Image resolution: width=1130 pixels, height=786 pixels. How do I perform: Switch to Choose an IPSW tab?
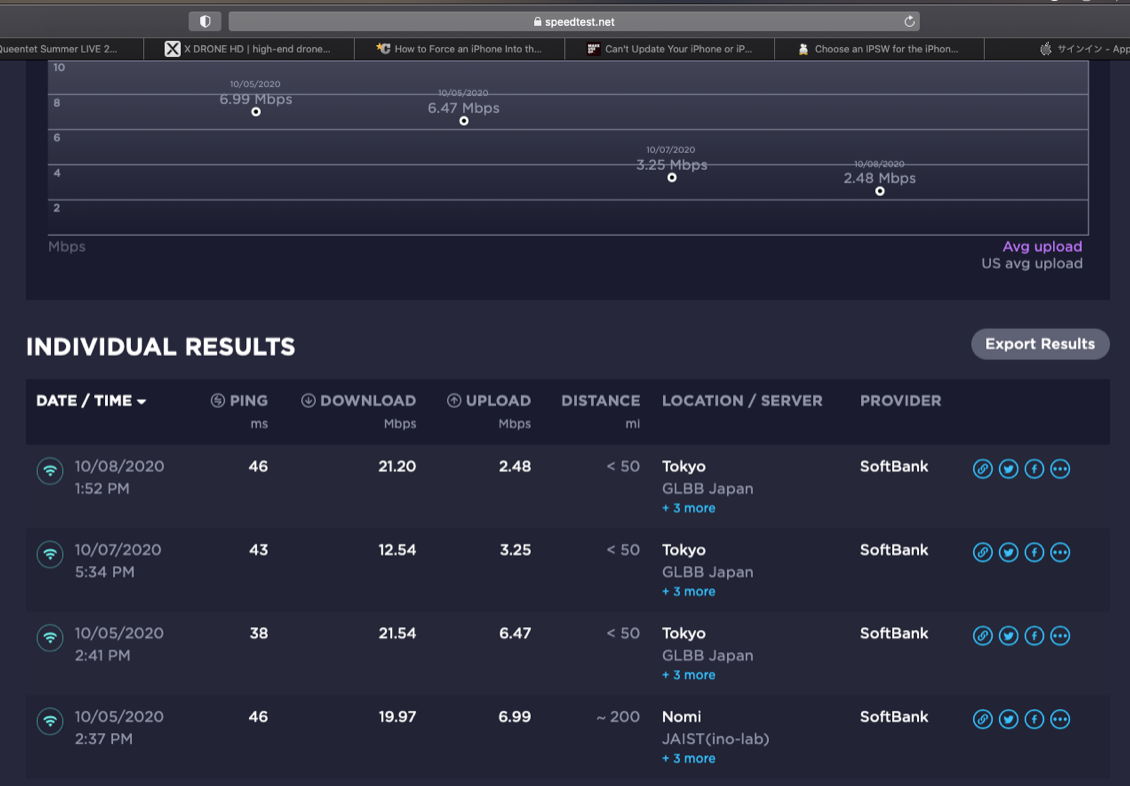(x=879, y=49)
